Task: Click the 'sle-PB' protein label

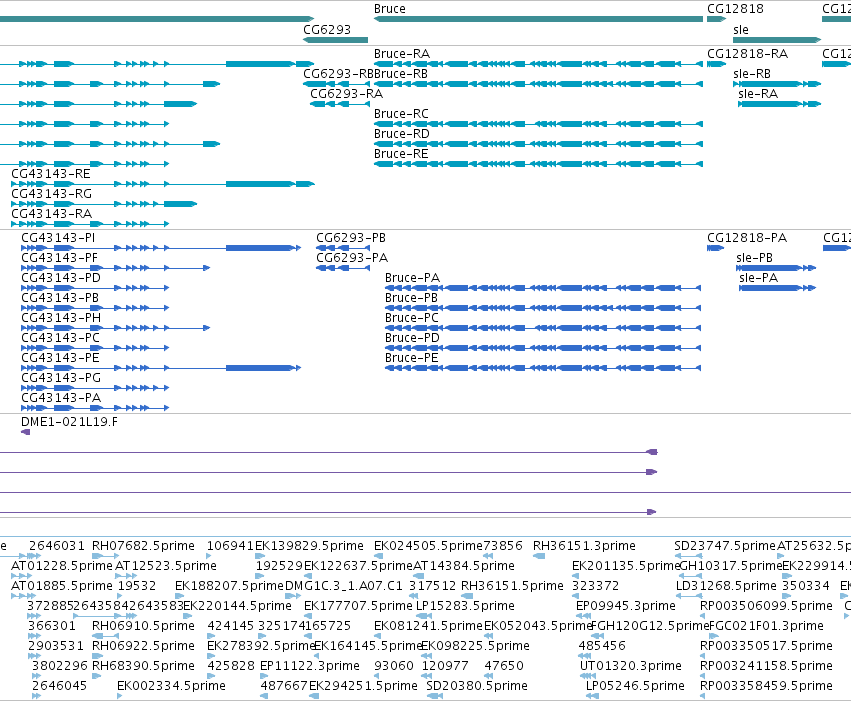Action: tap(754, 258)
